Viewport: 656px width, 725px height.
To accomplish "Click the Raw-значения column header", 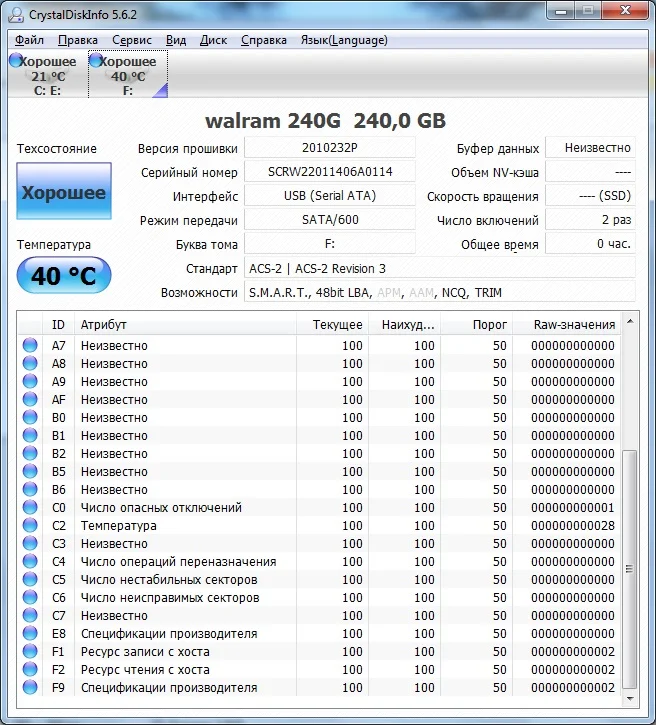I will click(567, 325).
